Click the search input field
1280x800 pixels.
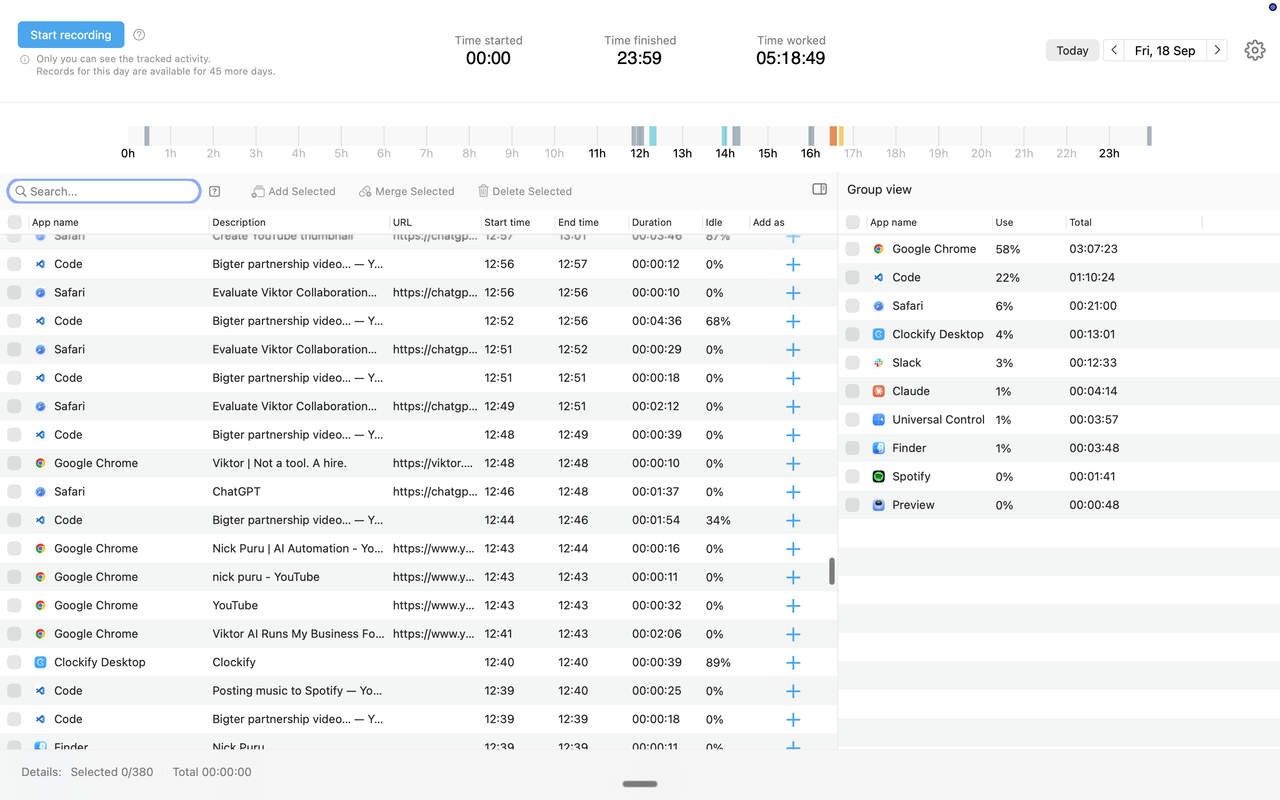(104, 191)
